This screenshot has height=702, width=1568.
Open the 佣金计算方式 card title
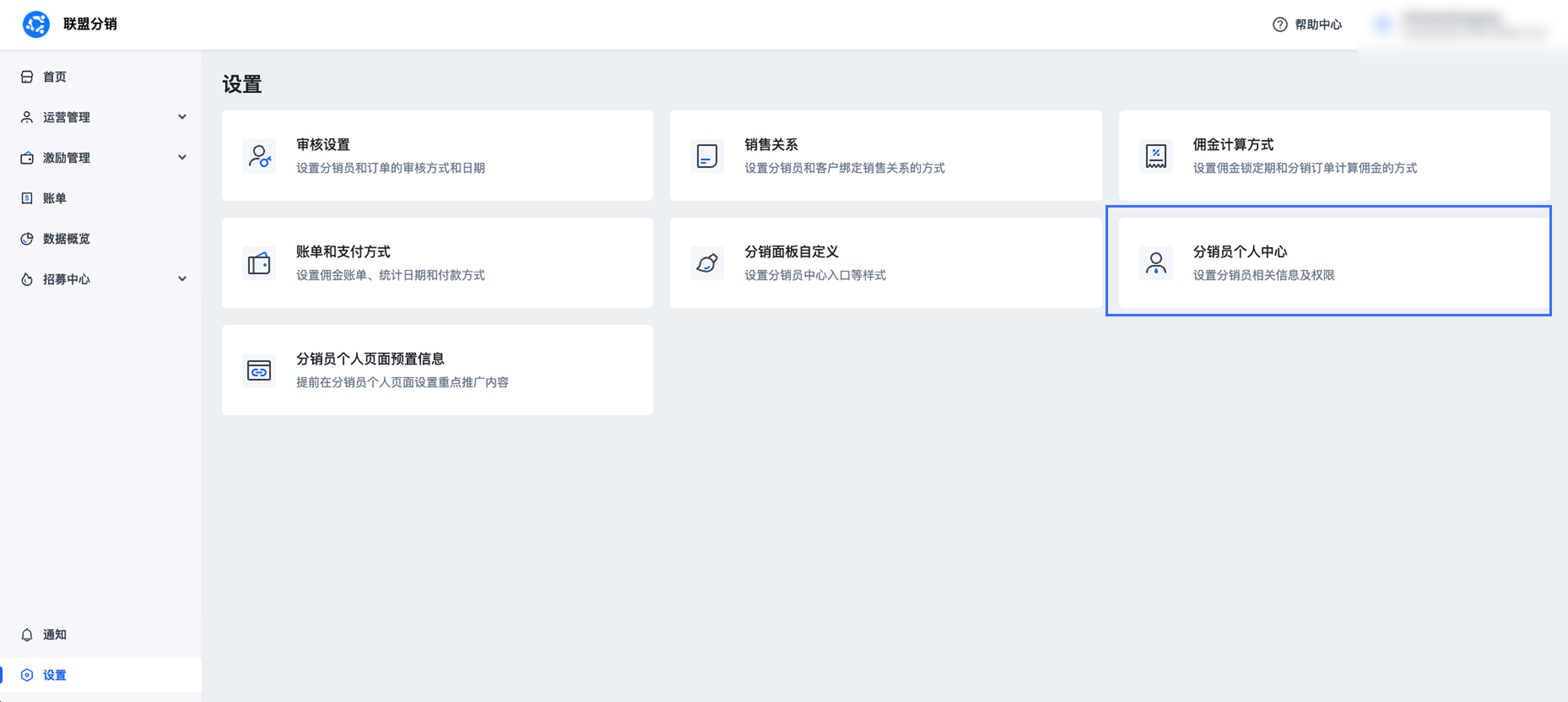coord(1233,145)
